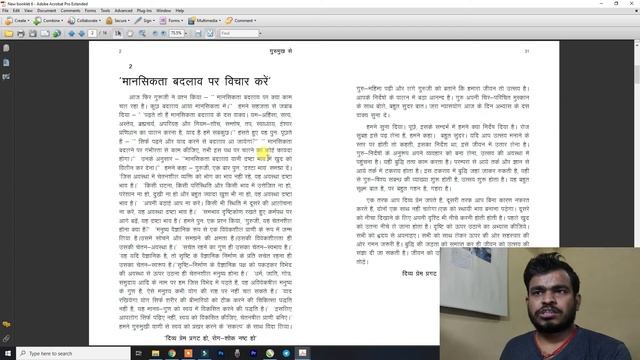The image size is (640, 360).
Task: Open the Pages panel in sidebar
Action: point(6,48)
